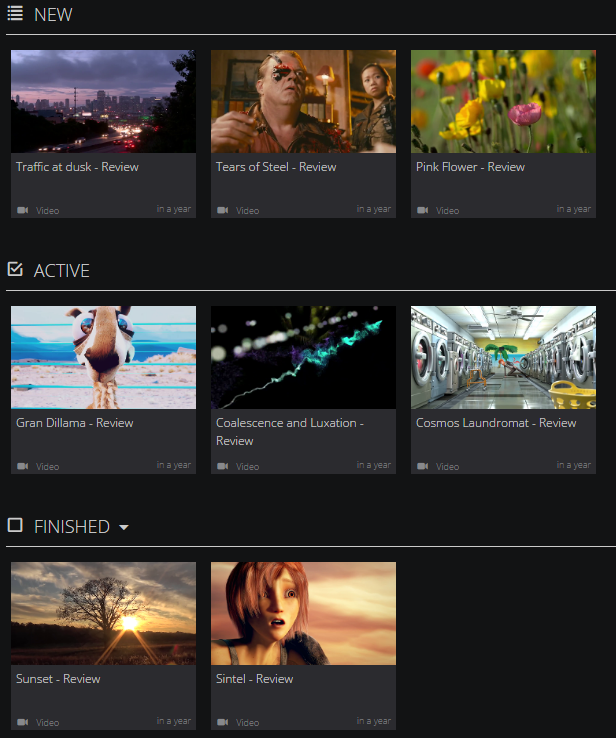Click 'in a year' on Sunset card

(174, 721)
